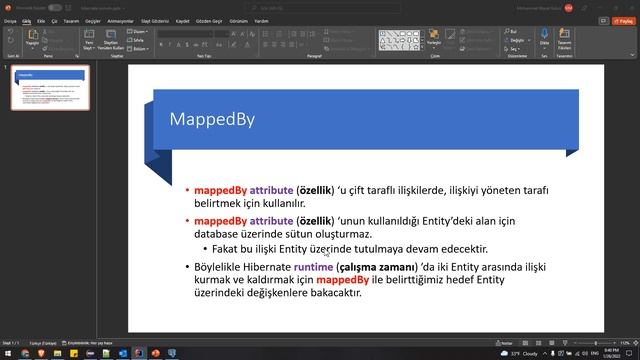Open the Düzen layout dropdown
Screen dimensions: 640x360
(138, 31)
